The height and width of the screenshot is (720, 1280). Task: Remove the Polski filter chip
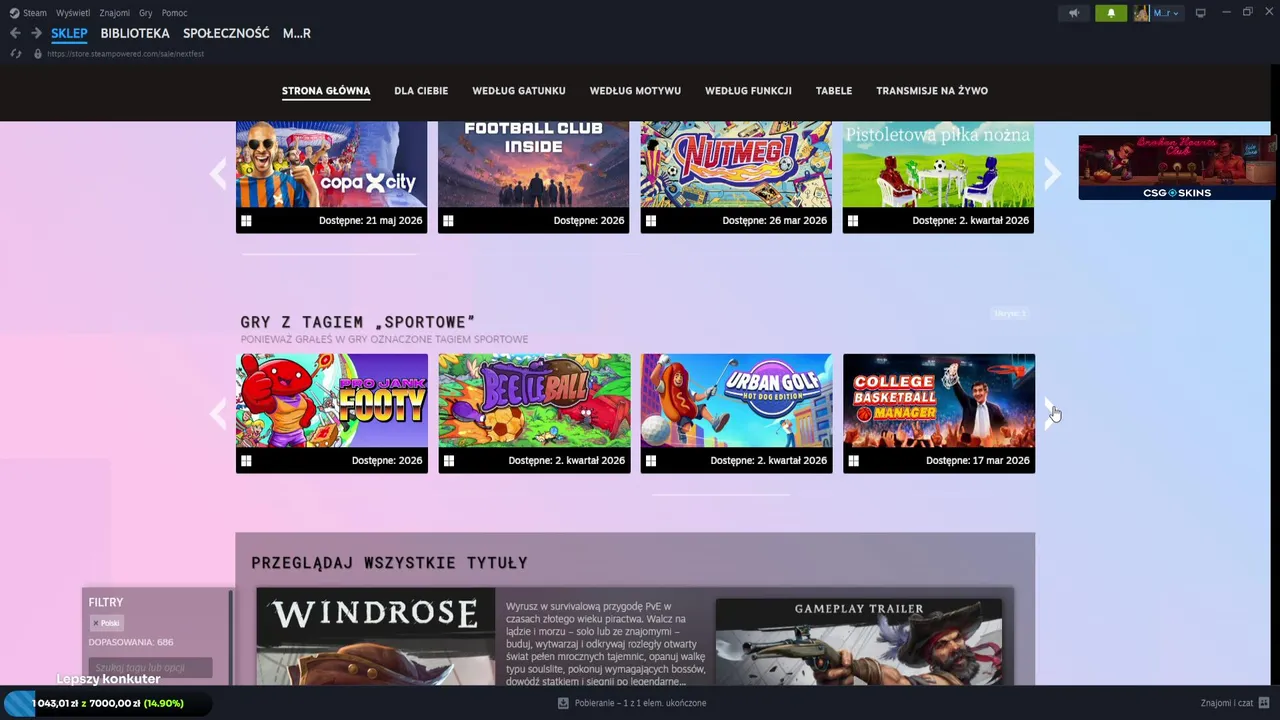pyautogui.click(x=96, y=623)
